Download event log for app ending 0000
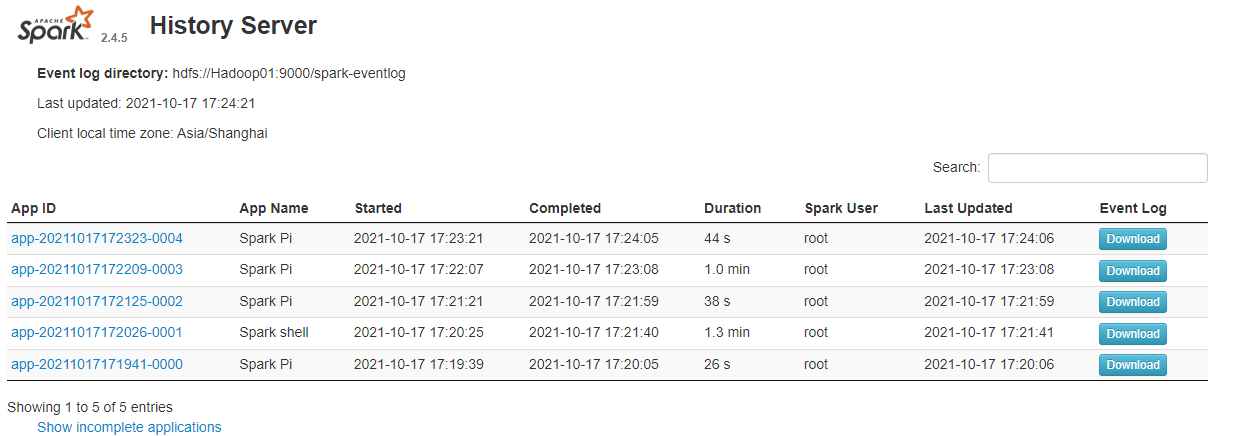Image resolution: width=1244 pixels, height=436 pixels. coord(1132,365)
